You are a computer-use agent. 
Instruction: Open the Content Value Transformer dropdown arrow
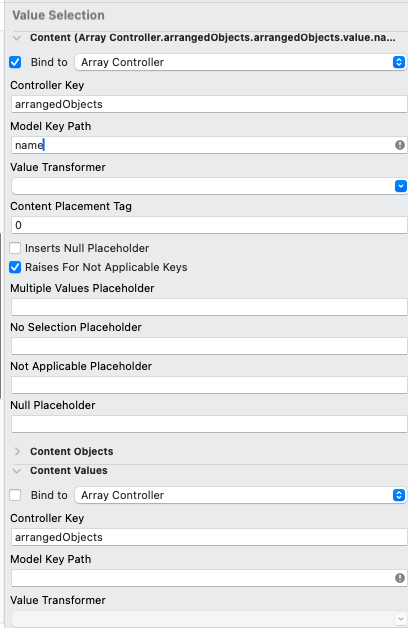[400, 186]
